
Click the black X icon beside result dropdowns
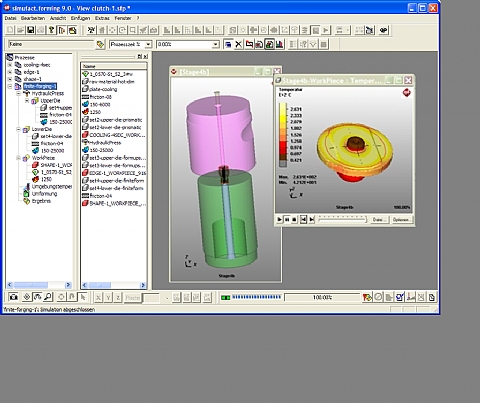coord(238,44)
